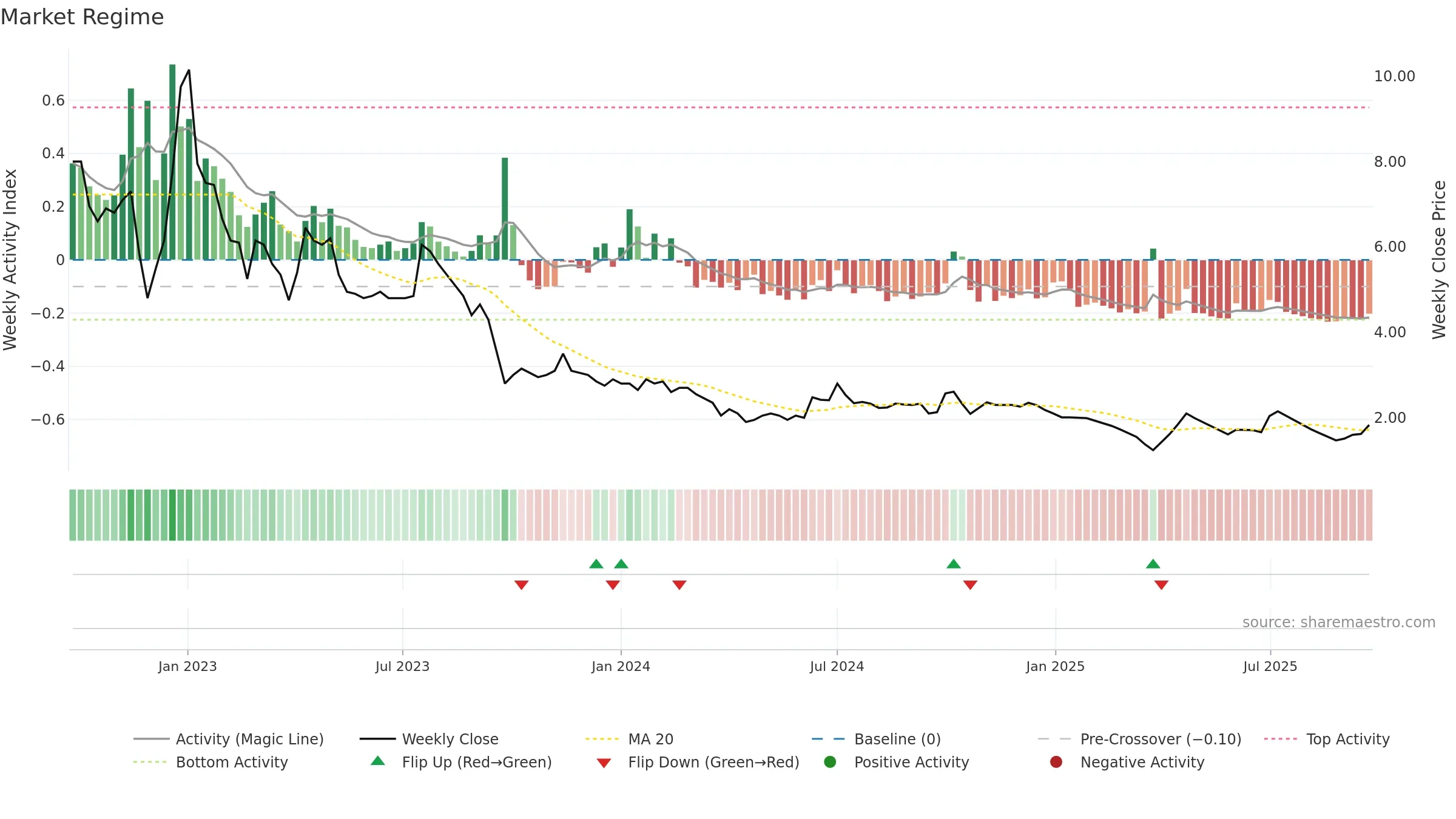Select the flip-down marker near Feb 2024
This screenshot has width=1456, height=819.
pos(679,585)
